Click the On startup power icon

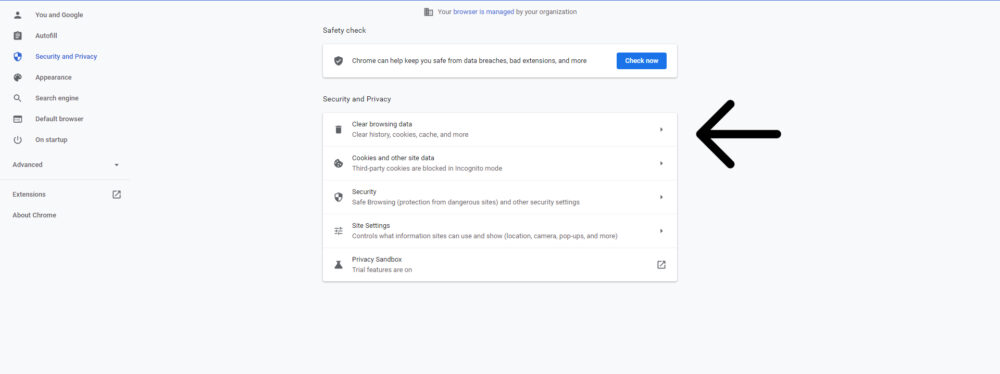18,140
